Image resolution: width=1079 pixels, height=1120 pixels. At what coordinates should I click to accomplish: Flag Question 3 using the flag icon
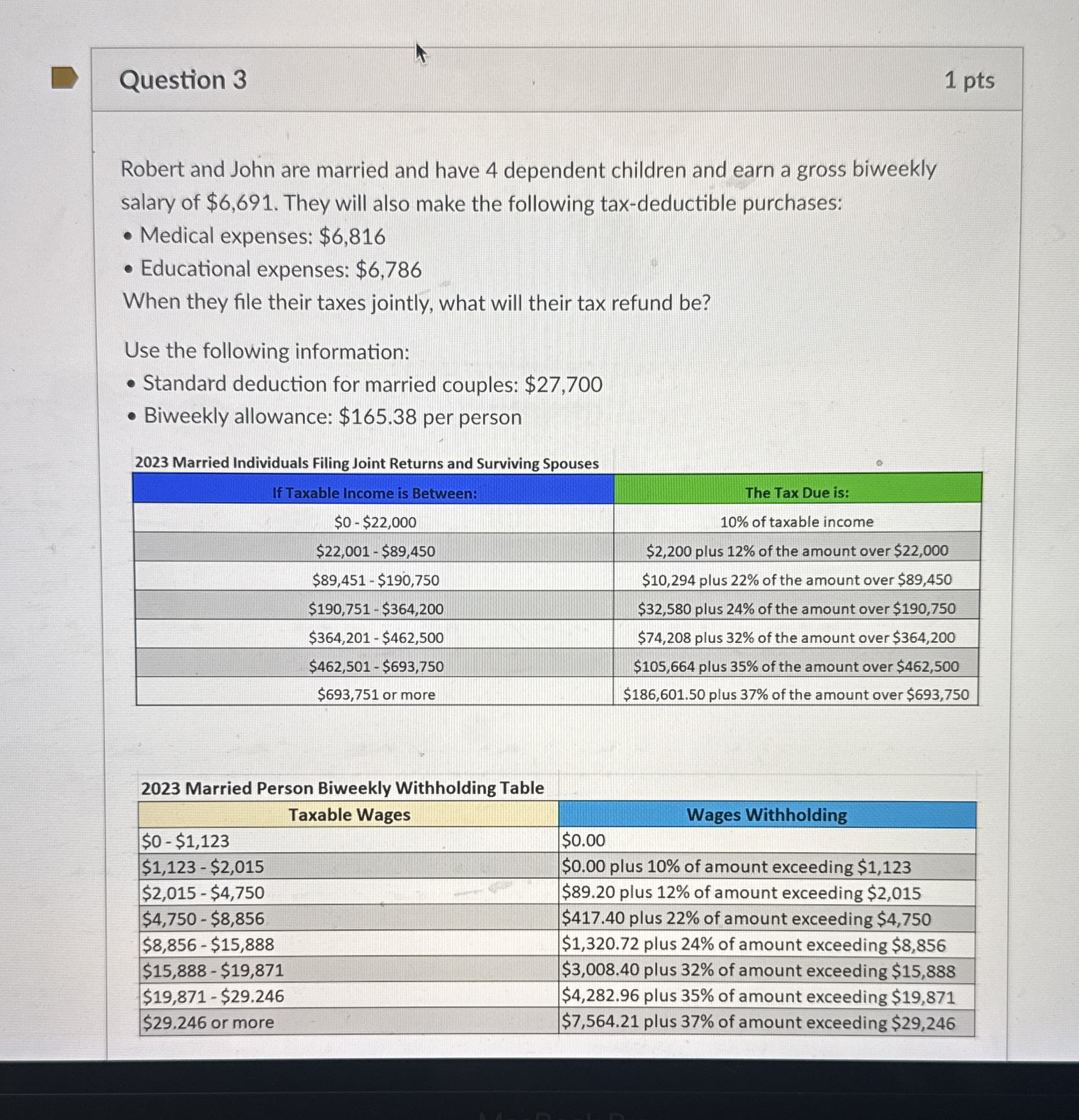click(x=64, y=78)
